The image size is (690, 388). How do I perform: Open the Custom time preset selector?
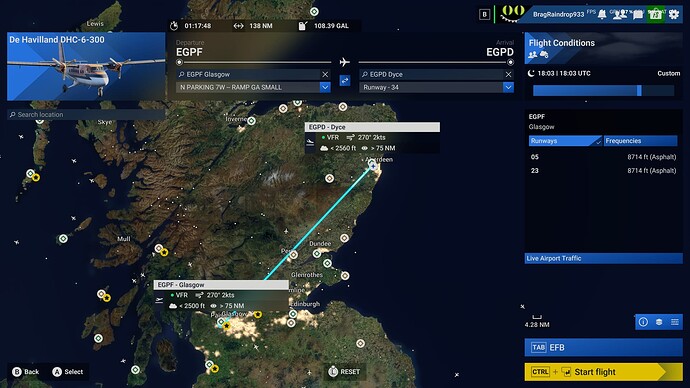[x=668, y=73]
